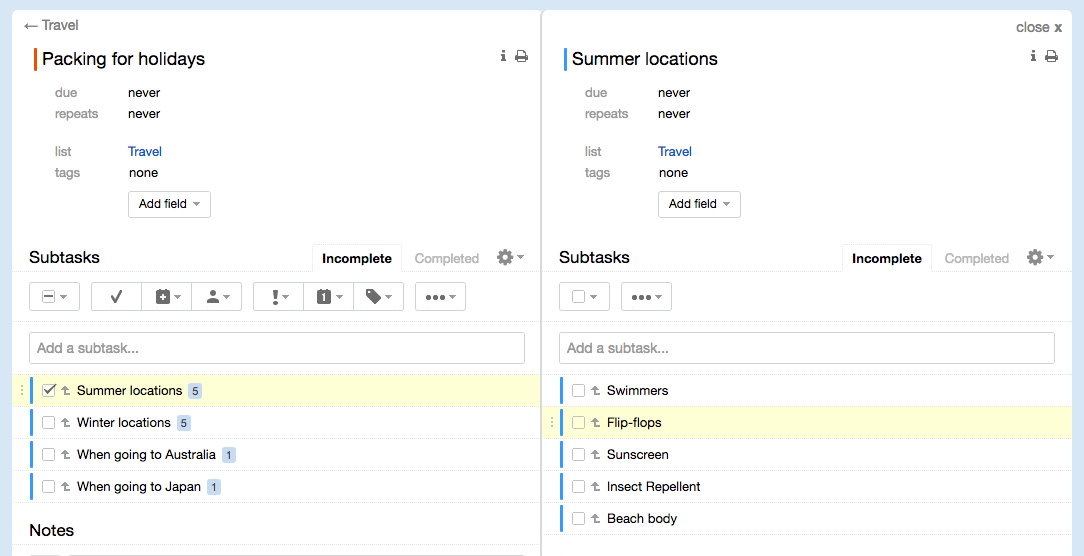Check the Winter locations subtask checkbox
This screenshot has height=556, width=1084.
48,423
